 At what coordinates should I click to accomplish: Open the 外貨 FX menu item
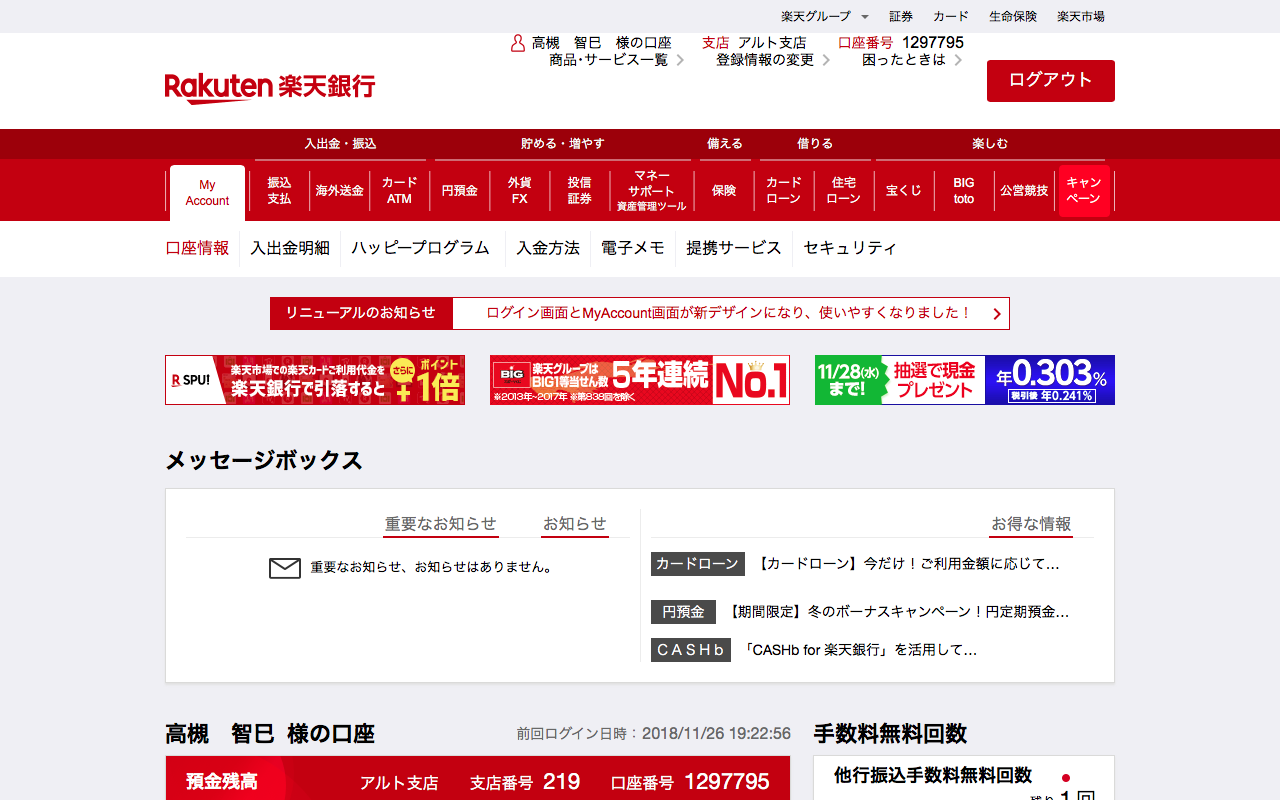[x=519, y=191]
